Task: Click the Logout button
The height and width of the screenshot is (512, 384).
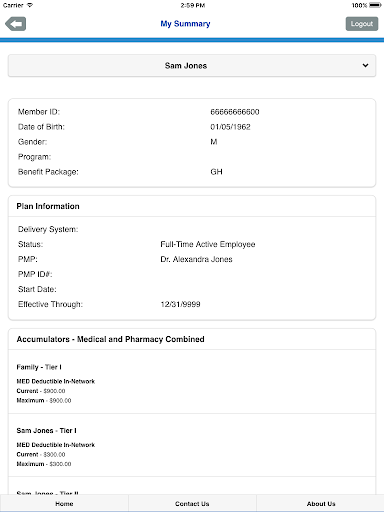Action: (x=362, y=24)
